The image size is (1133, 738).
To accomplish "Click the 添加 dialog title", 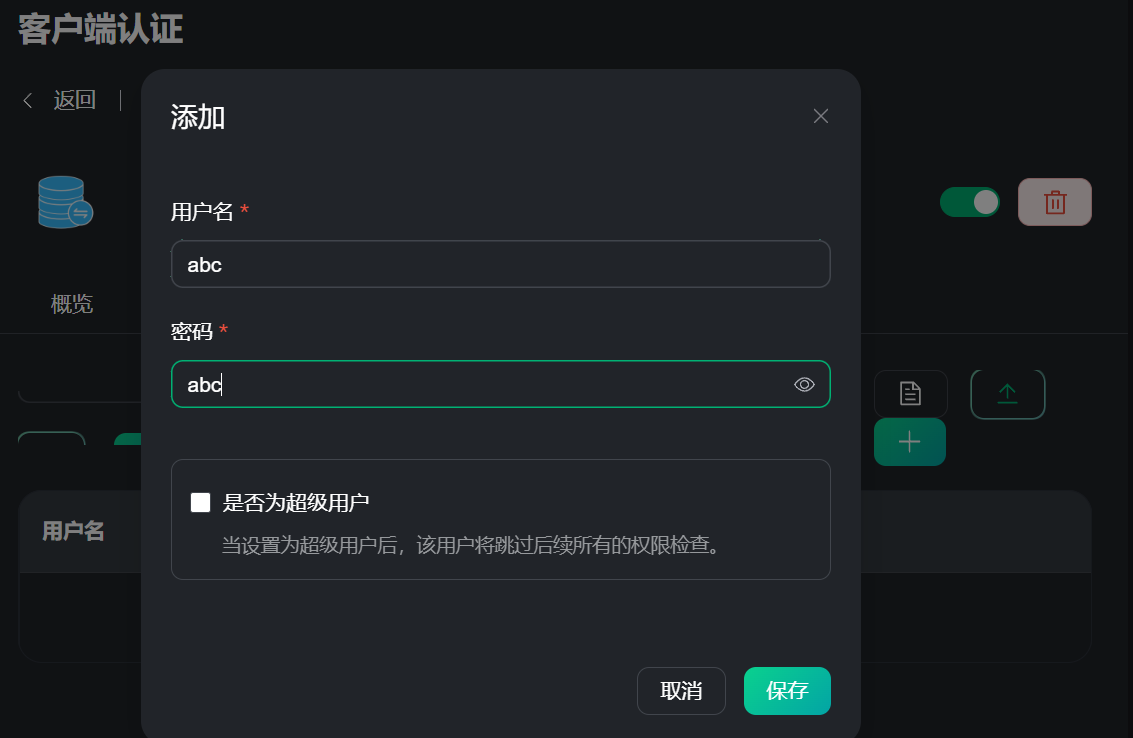I will pos(198,118).
